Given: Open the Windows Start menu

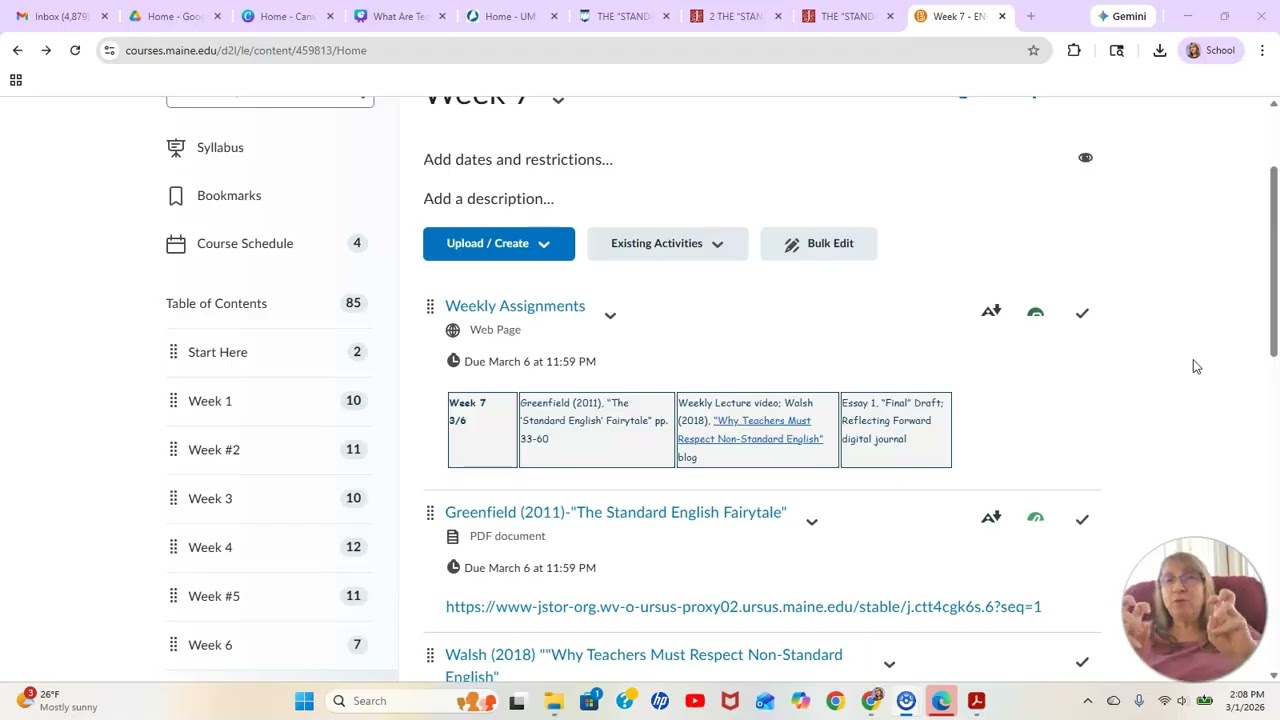Looking at the screenshot, I should 304,701.
